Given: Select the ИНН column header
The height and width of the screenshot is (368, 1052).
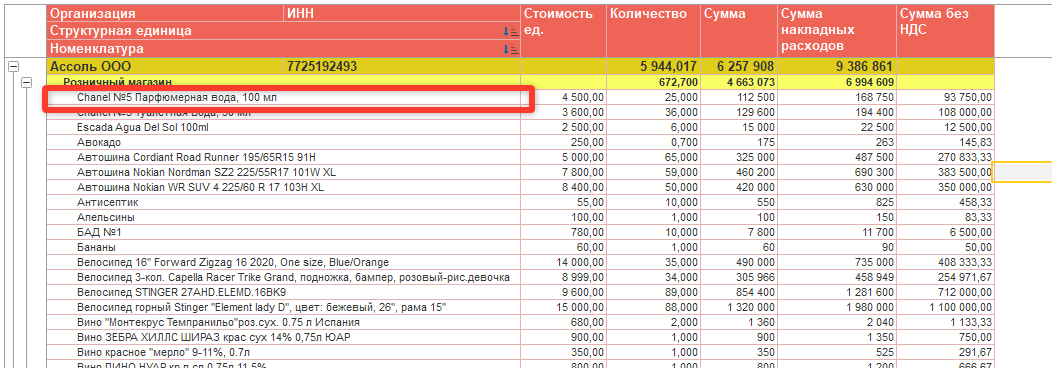Looking at the screenshot, I should (x=402, y=13).
